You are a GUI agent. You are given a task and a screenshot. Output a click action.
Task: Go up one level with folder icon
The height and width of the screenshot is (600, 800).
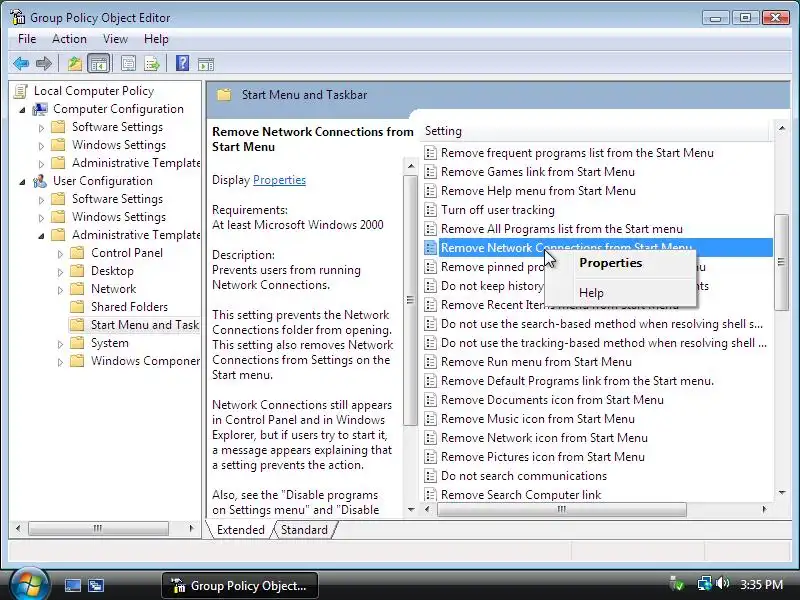click(x=74, y=64)
